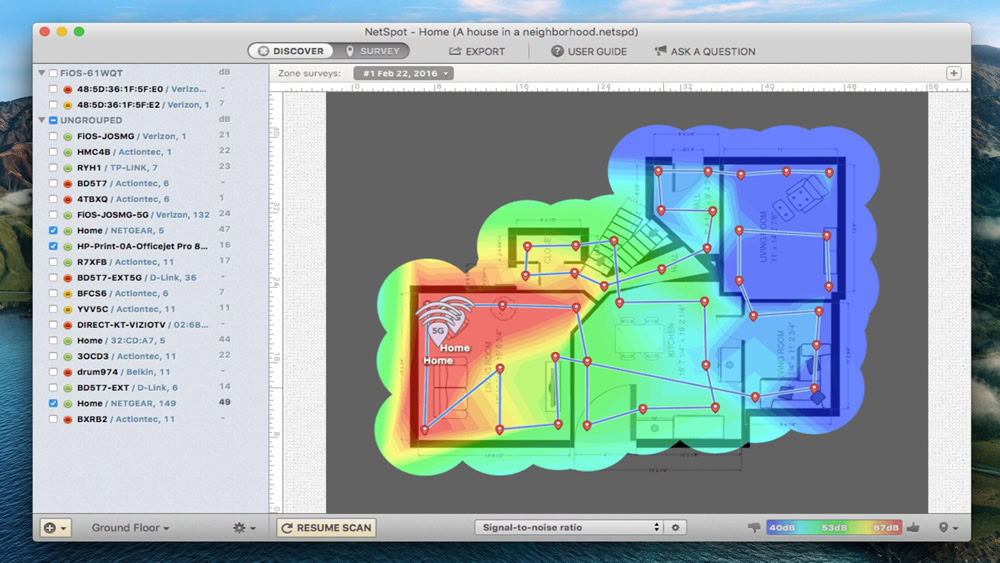
Task: Open the sidebar gear settings menu
Action: tap(244, 527)
